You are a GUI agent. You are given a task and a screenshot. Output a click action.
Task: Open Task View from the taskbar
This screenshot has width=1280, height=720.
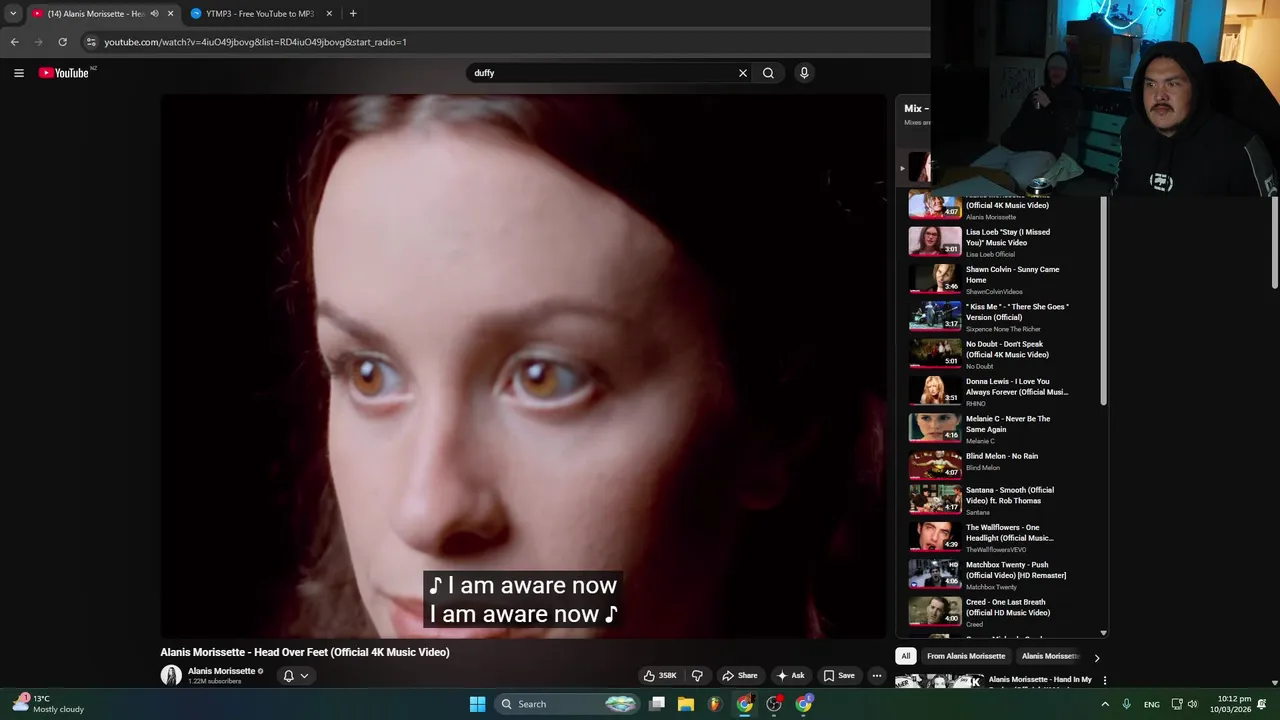click(657, 704)
